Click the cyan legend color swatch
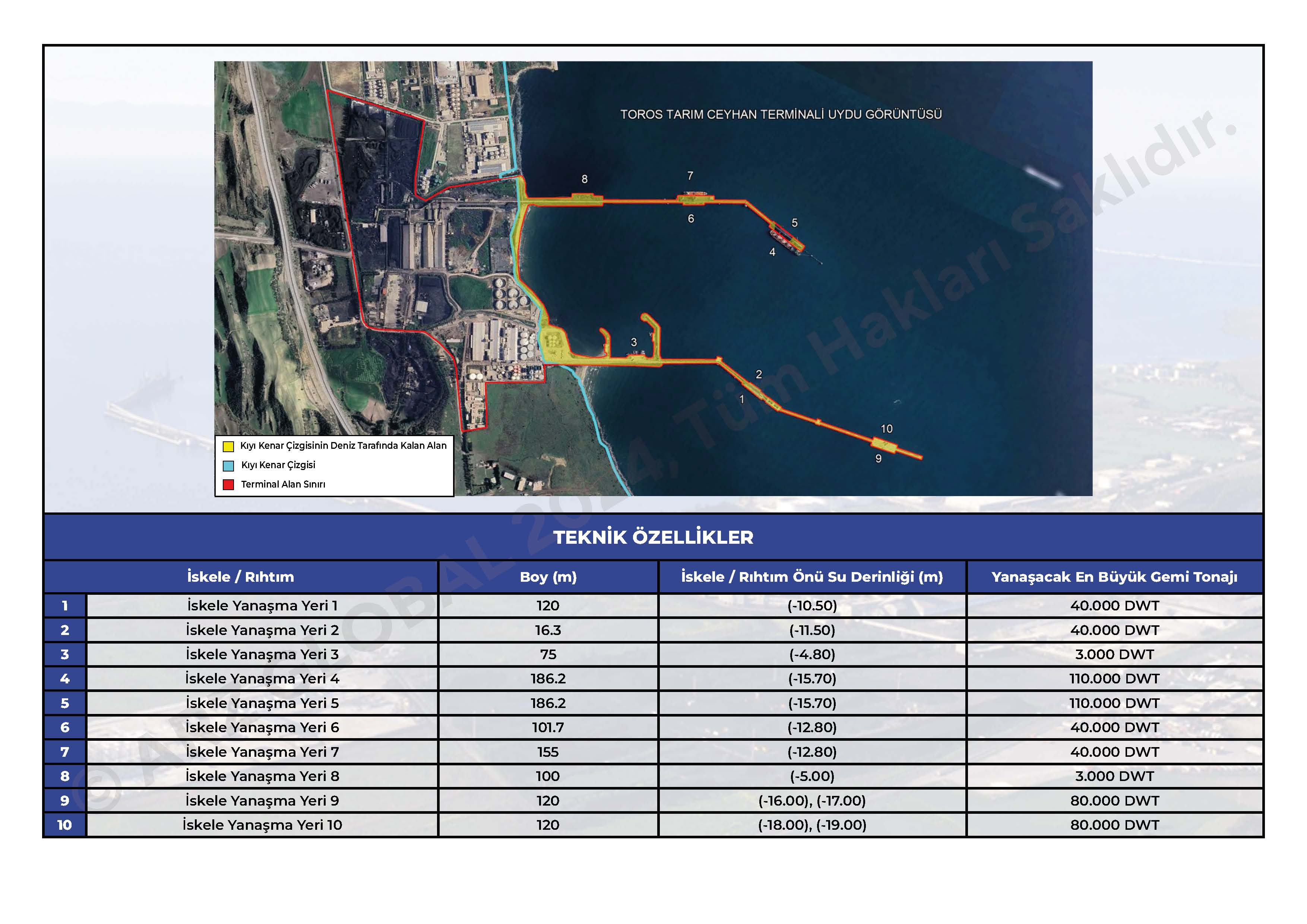This screenshot has width=1307, height=924. (x=228, y=466)
